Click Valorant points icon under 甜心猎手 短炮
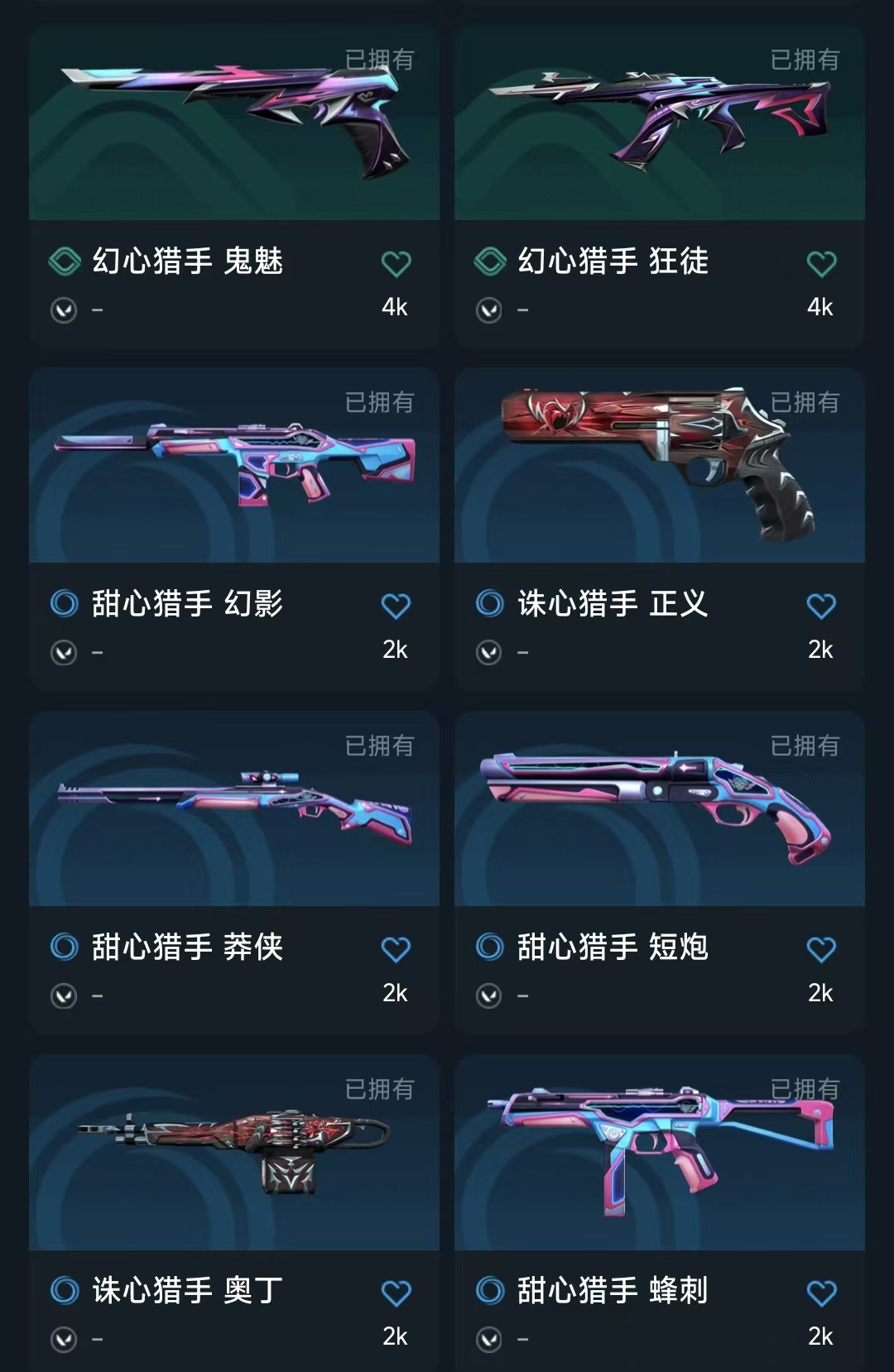This screenshot has height=1372, width=894. pyautogui.click(x=489, y=995)
